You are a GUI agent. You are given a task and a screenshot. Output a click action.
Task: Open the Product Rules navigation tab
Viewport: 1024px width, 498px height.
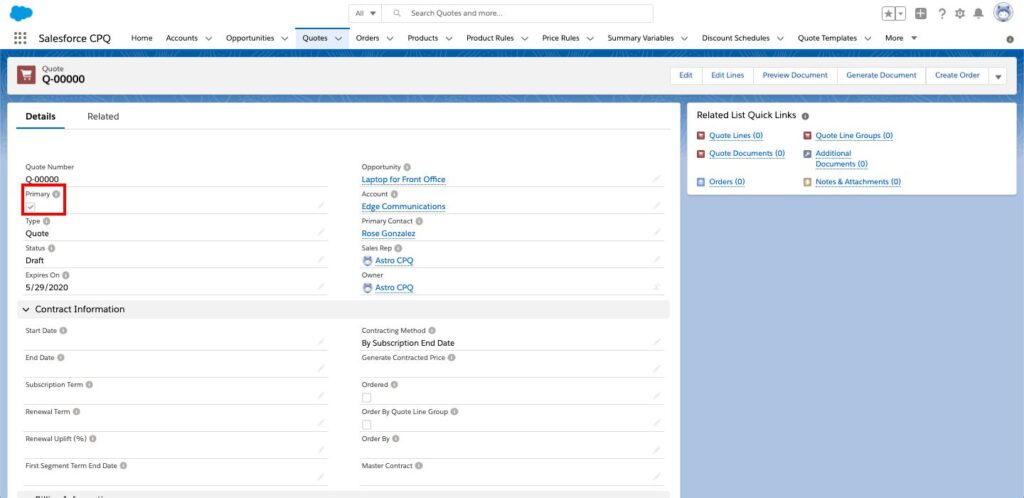click(x=490, y=38)
